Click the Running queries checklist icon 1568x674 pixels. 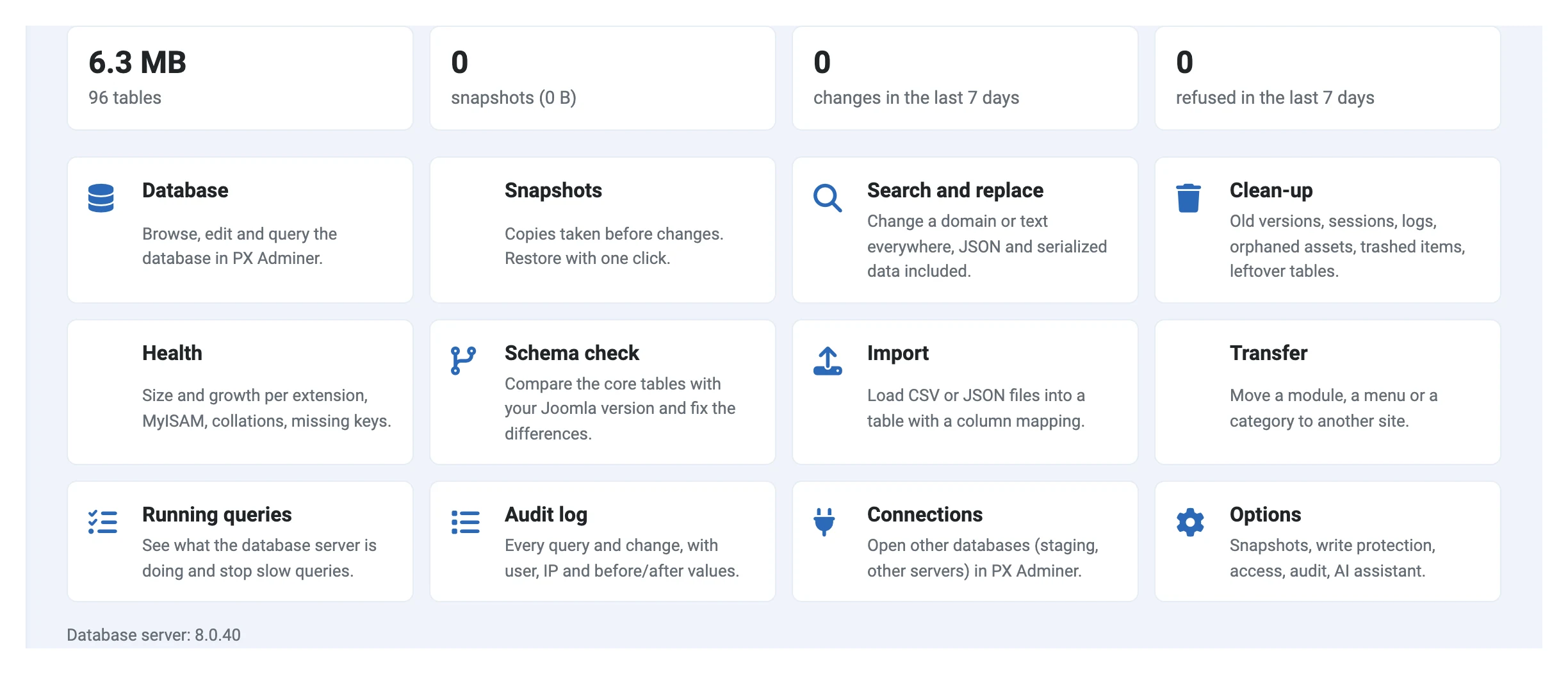point(102,522)
